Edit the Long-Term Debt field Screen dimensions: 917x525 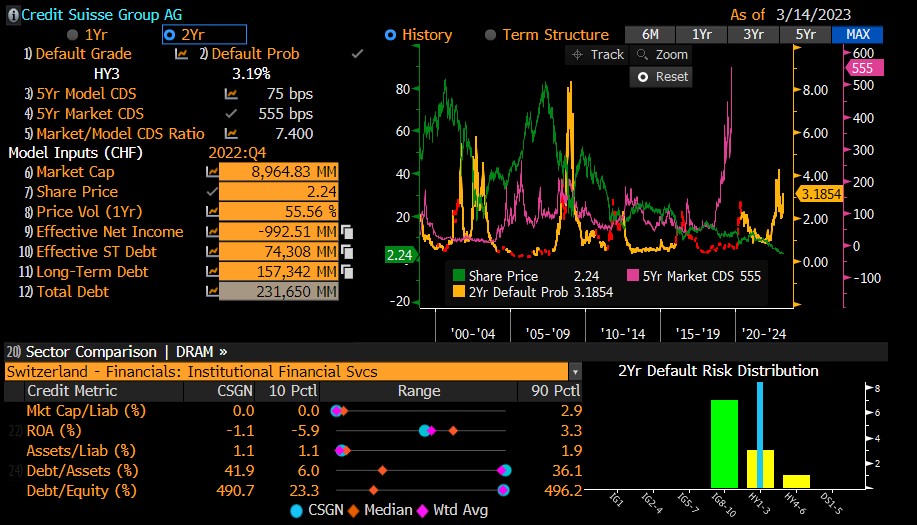[x=278, y=271]
